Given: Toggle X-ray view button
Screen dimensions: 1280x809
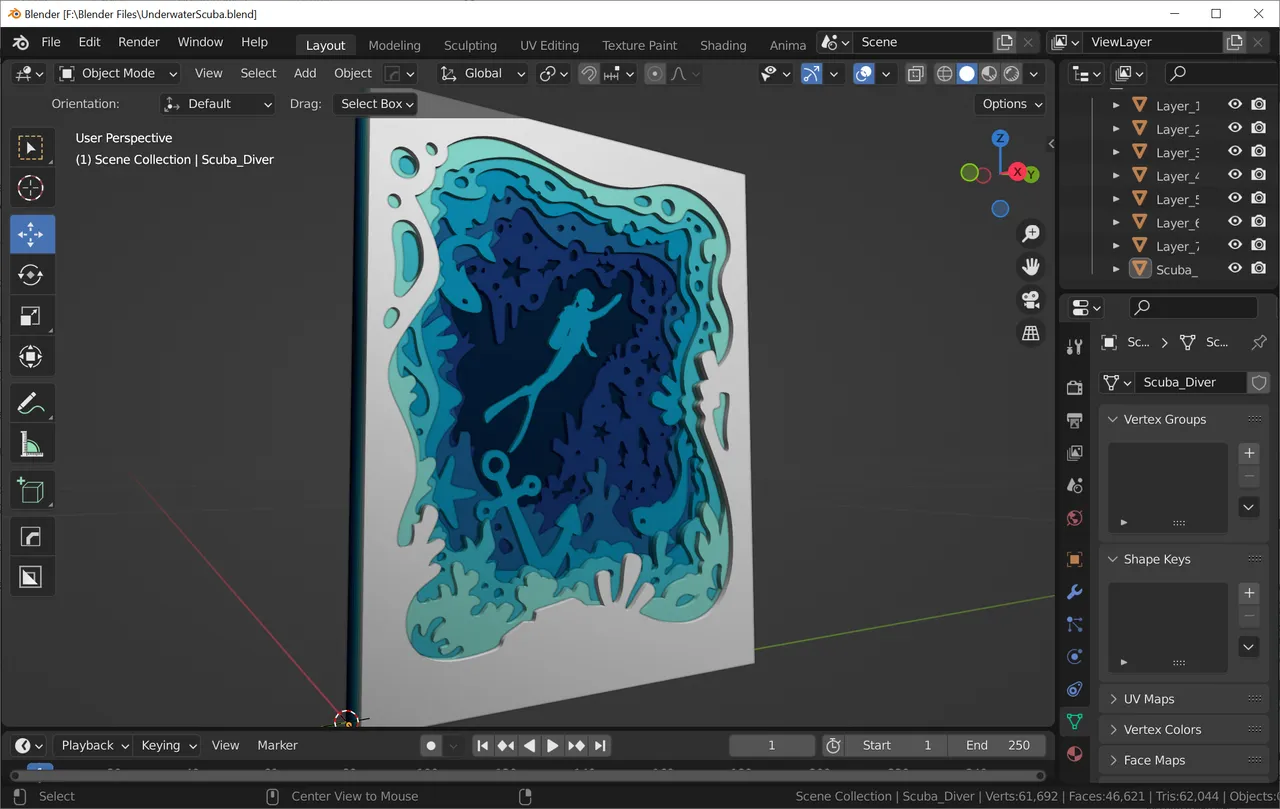Looking at the screenshot, I should pos(915,73).
